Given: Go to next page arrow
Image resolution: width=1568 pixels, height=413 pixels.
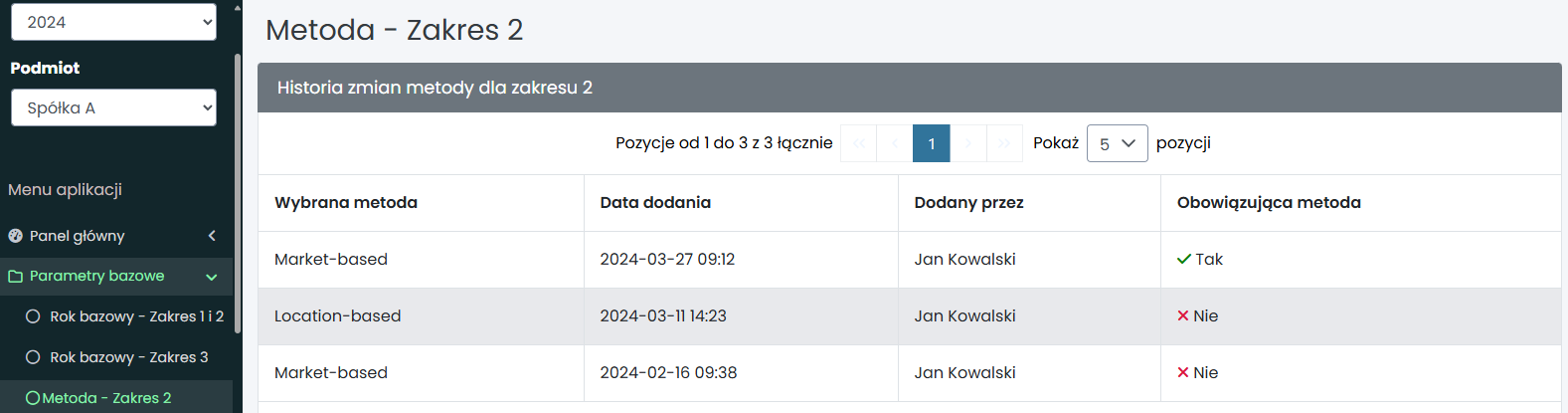Looking at the screenshot, I should click(968, 143).
